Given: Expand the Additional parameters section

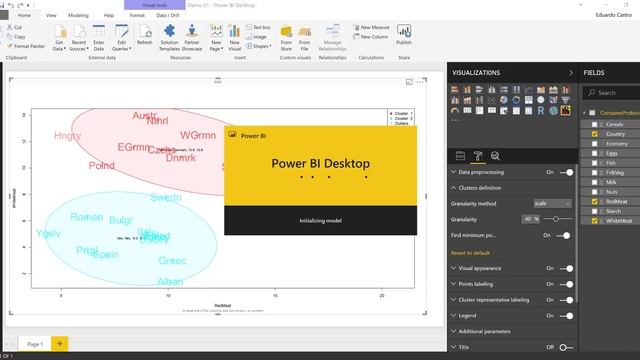Looking at the screenshot, I should click(x=453, y=331).
